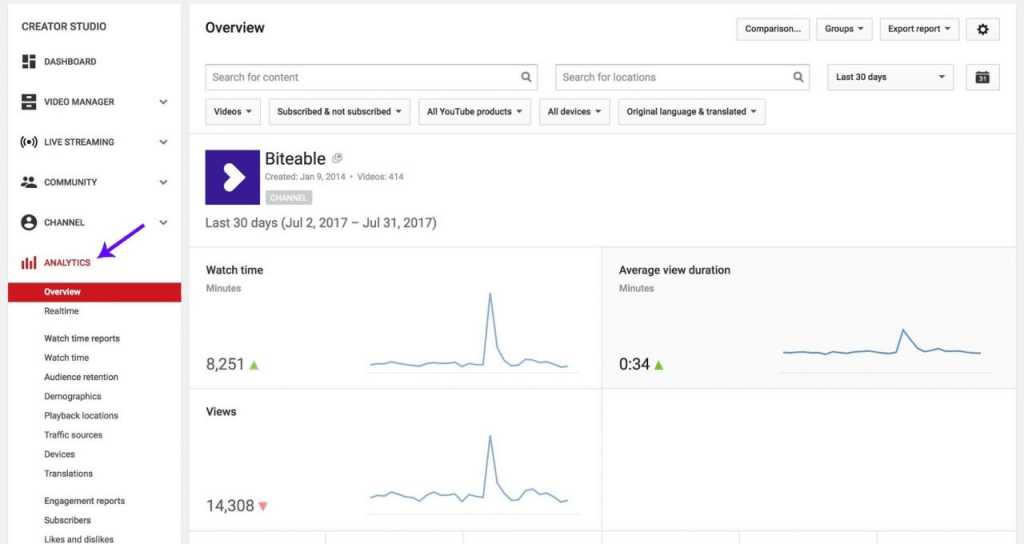The width and height of the screenshot is (1024, 544).
Task: Expand the Video Manager section chevron
Action: click(x=164, y=102)
